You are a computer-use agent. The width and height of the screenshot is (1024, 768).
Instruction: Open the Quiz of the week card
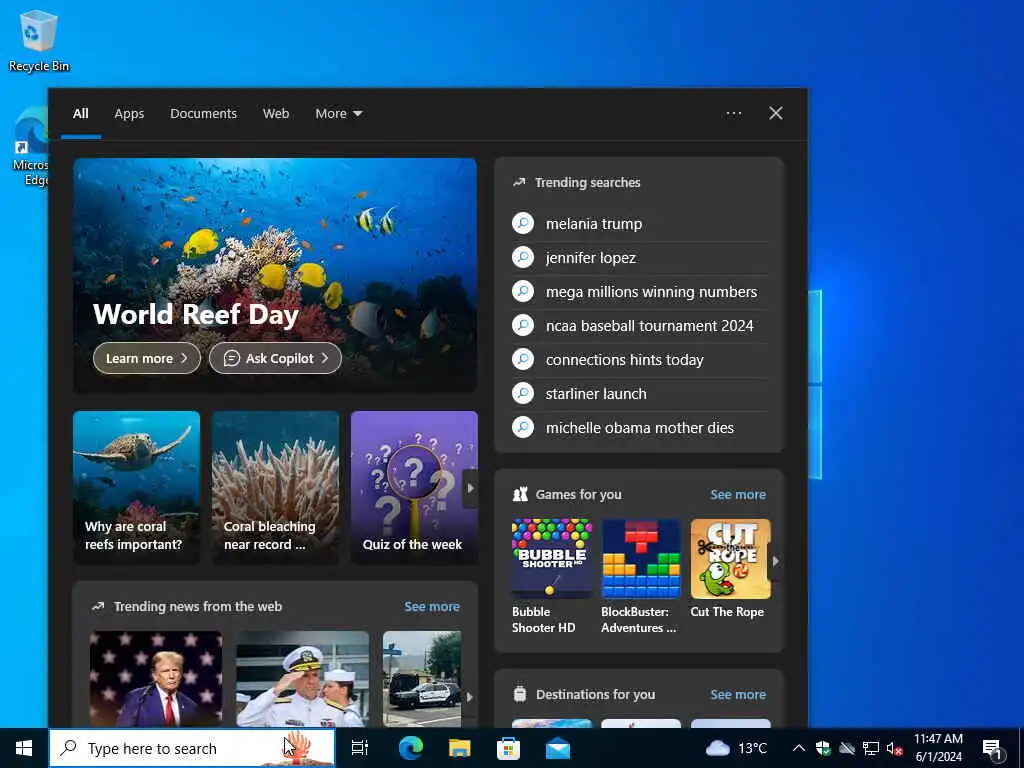pos(414,487)
